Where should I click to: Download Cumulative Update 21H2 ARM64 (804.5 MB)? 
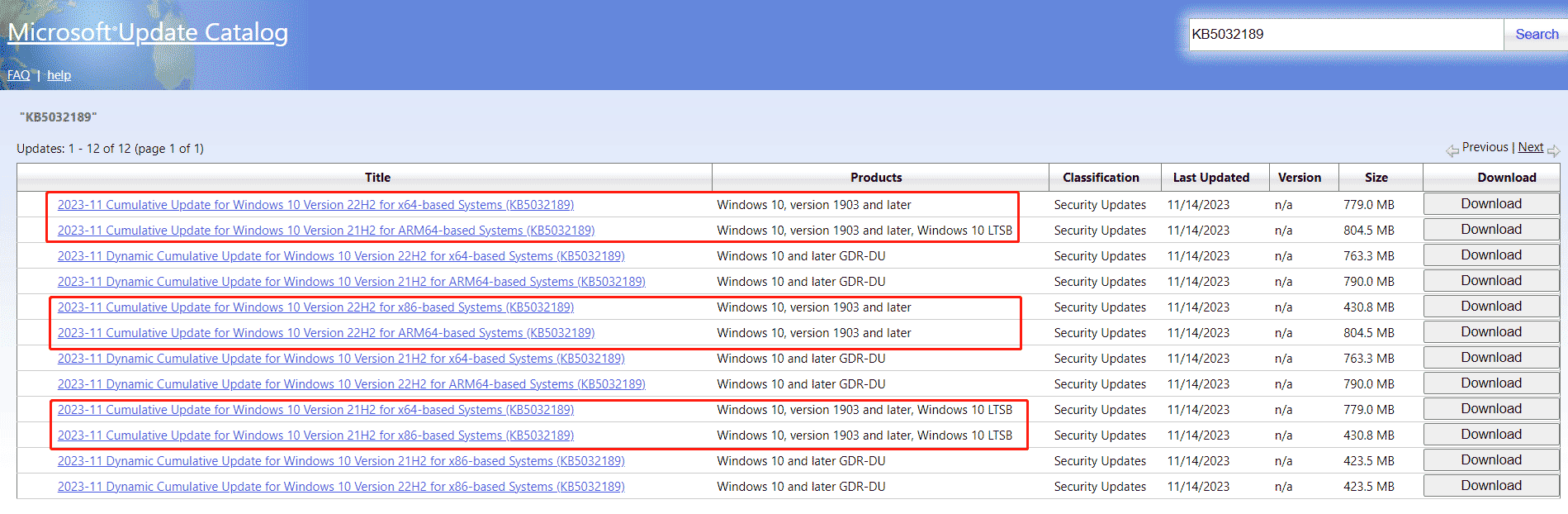pos(1491,230)
